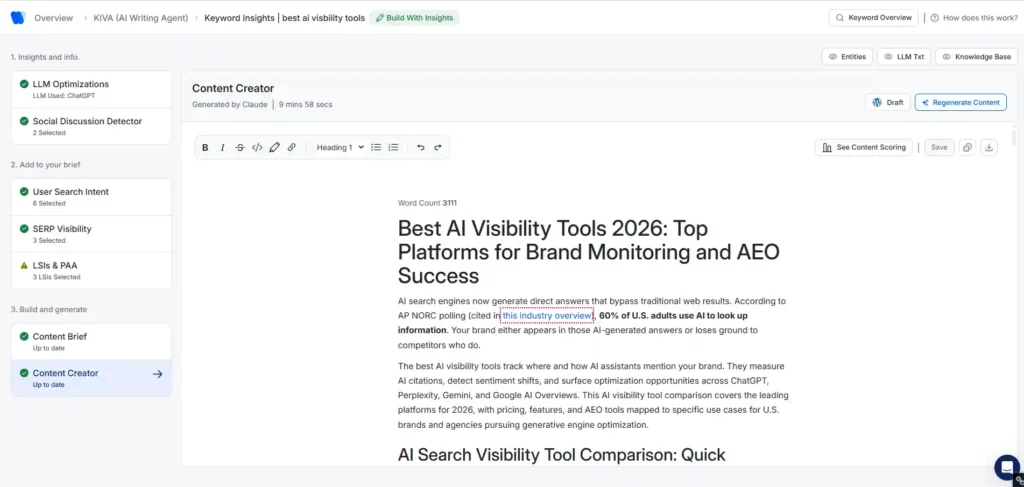
Task: Open LLM Txt view
Action: tap(904, 57)
